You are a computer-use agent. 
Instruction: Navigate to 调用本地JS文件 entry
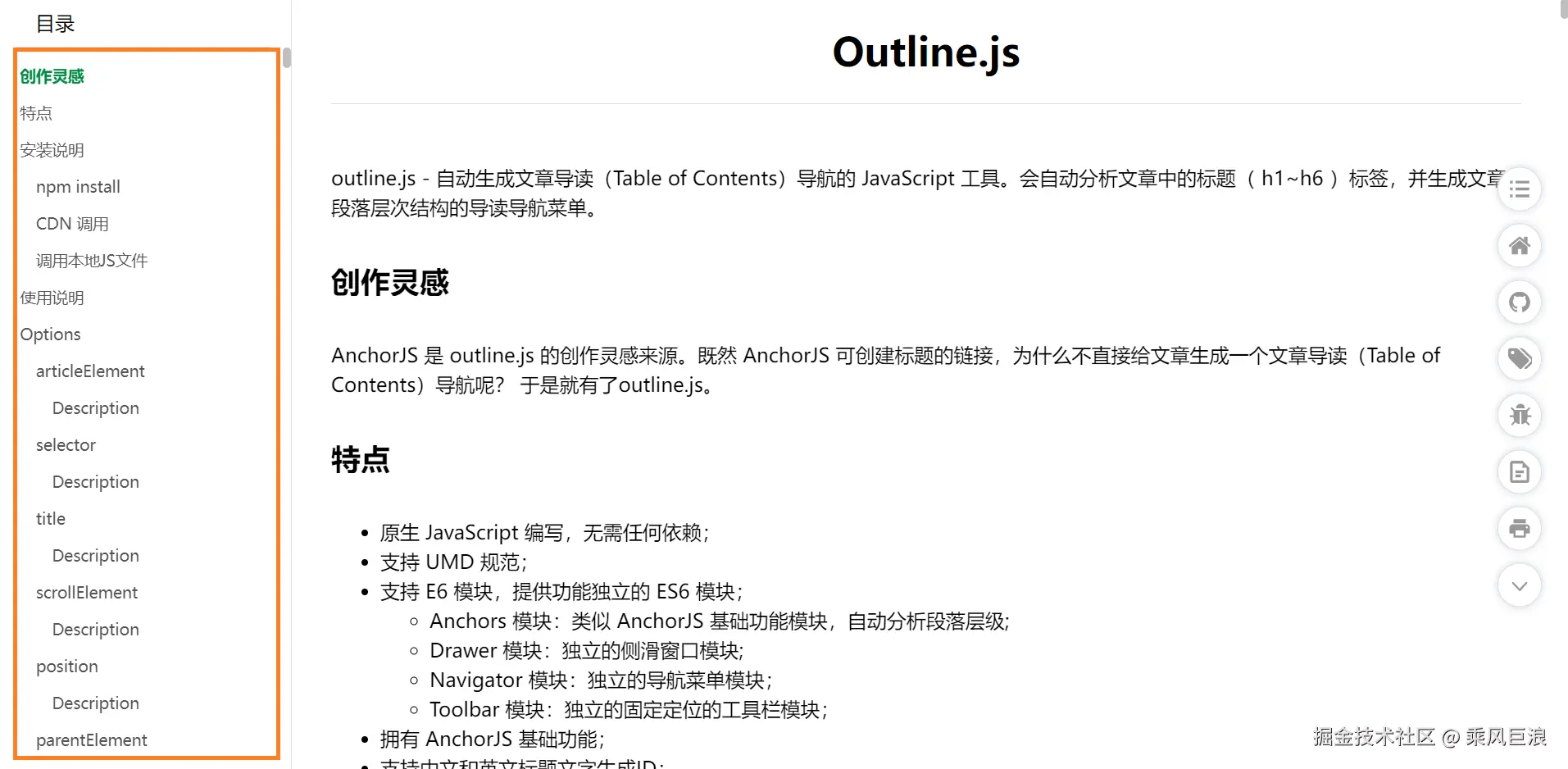point(92,261)
